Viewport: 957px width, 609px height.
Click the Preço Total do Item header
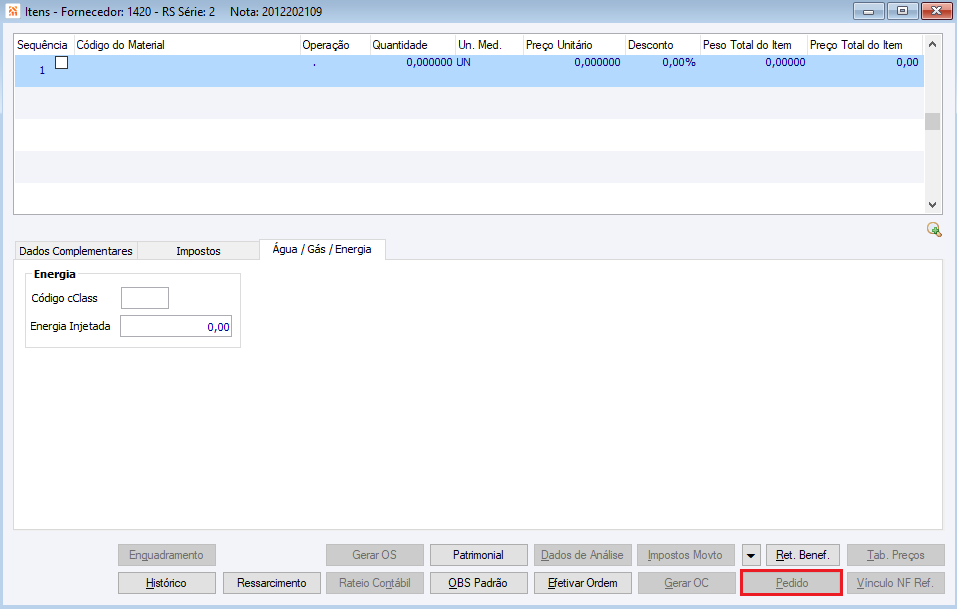coord(864,45)
